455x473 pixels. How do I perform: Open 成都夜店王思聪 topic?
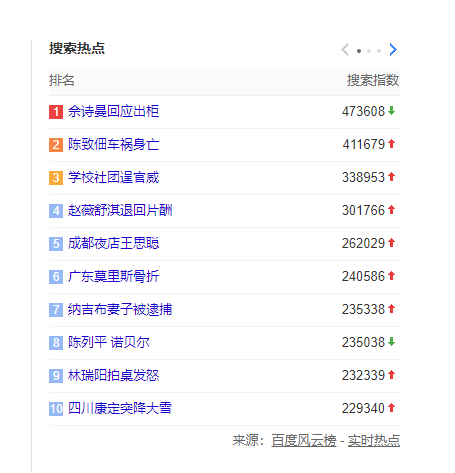tap(113, 243)
